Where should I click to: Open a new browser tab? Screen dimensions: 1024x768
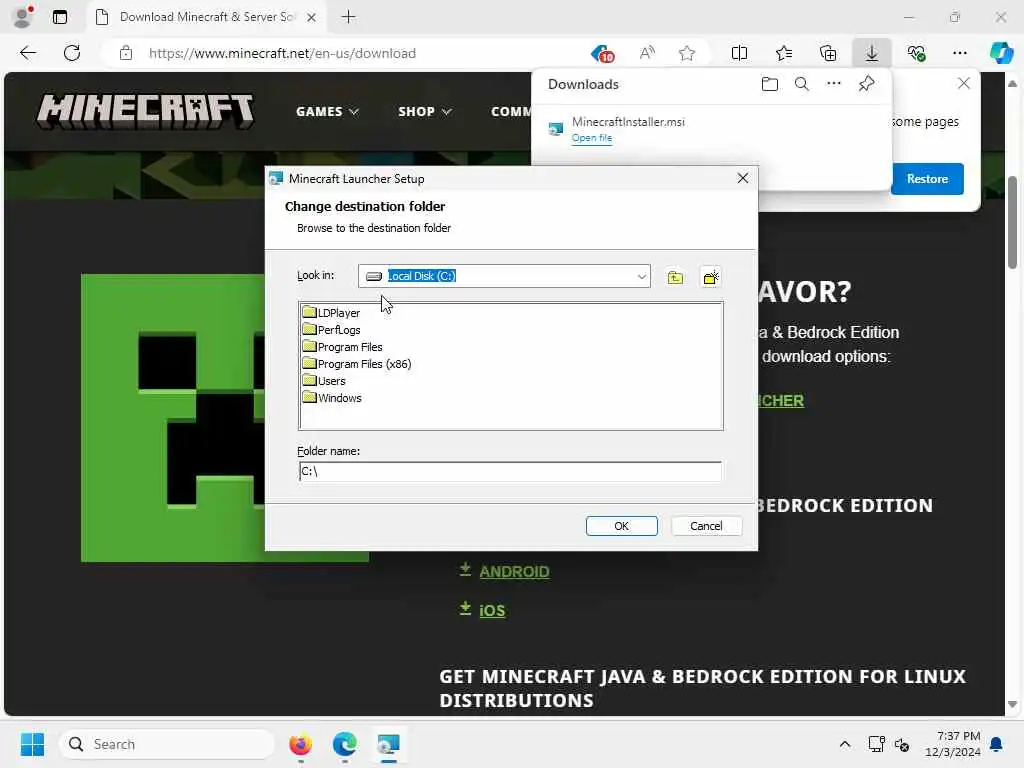[x=349, y=17]
